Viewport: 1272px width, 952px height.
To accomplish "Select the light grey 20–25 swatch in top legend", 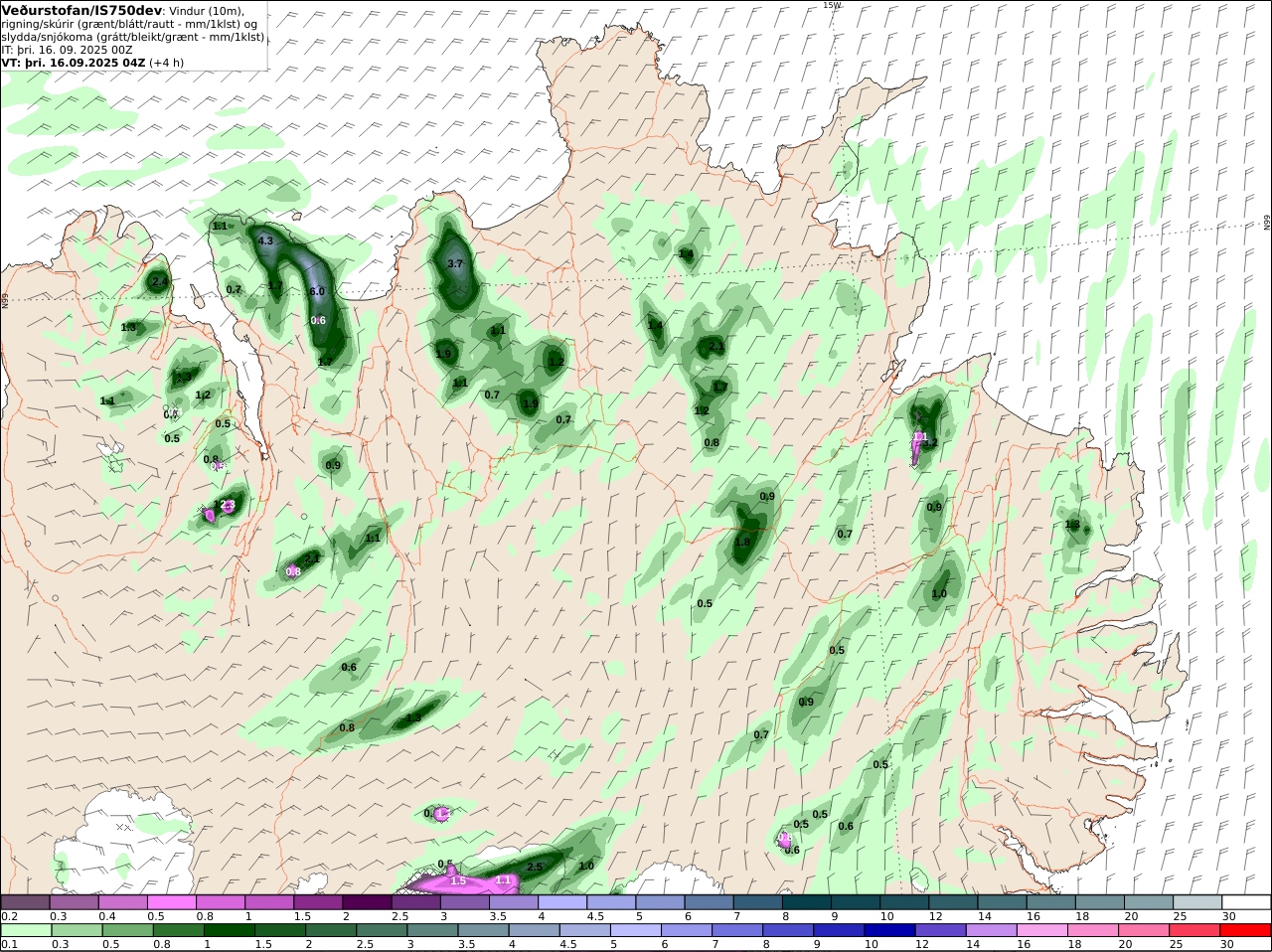I will tap(1197, 902).
